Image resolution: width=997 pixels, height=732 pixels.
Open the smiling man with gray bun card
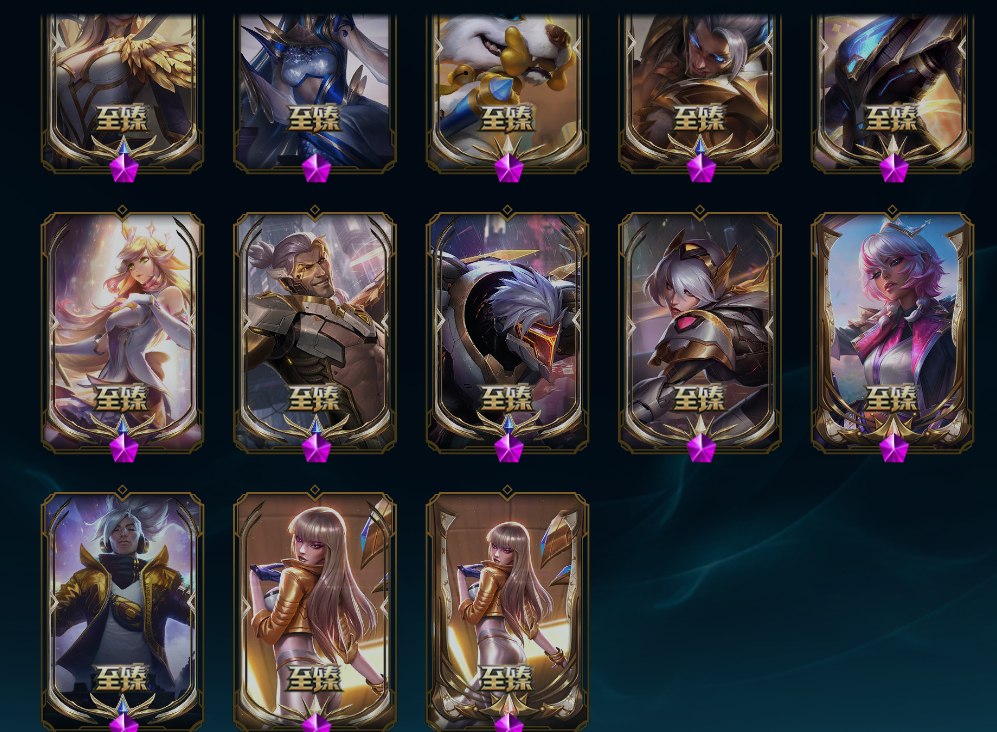[x=315, y=332]
